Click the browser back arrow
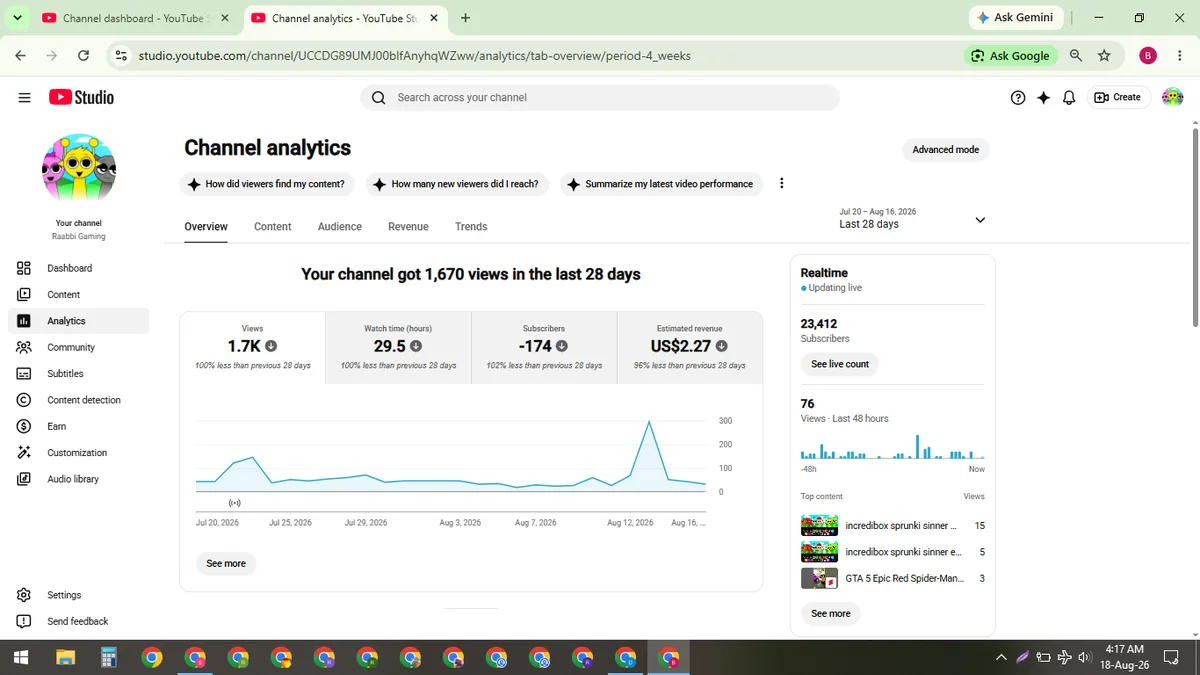 tap(21, 56)
